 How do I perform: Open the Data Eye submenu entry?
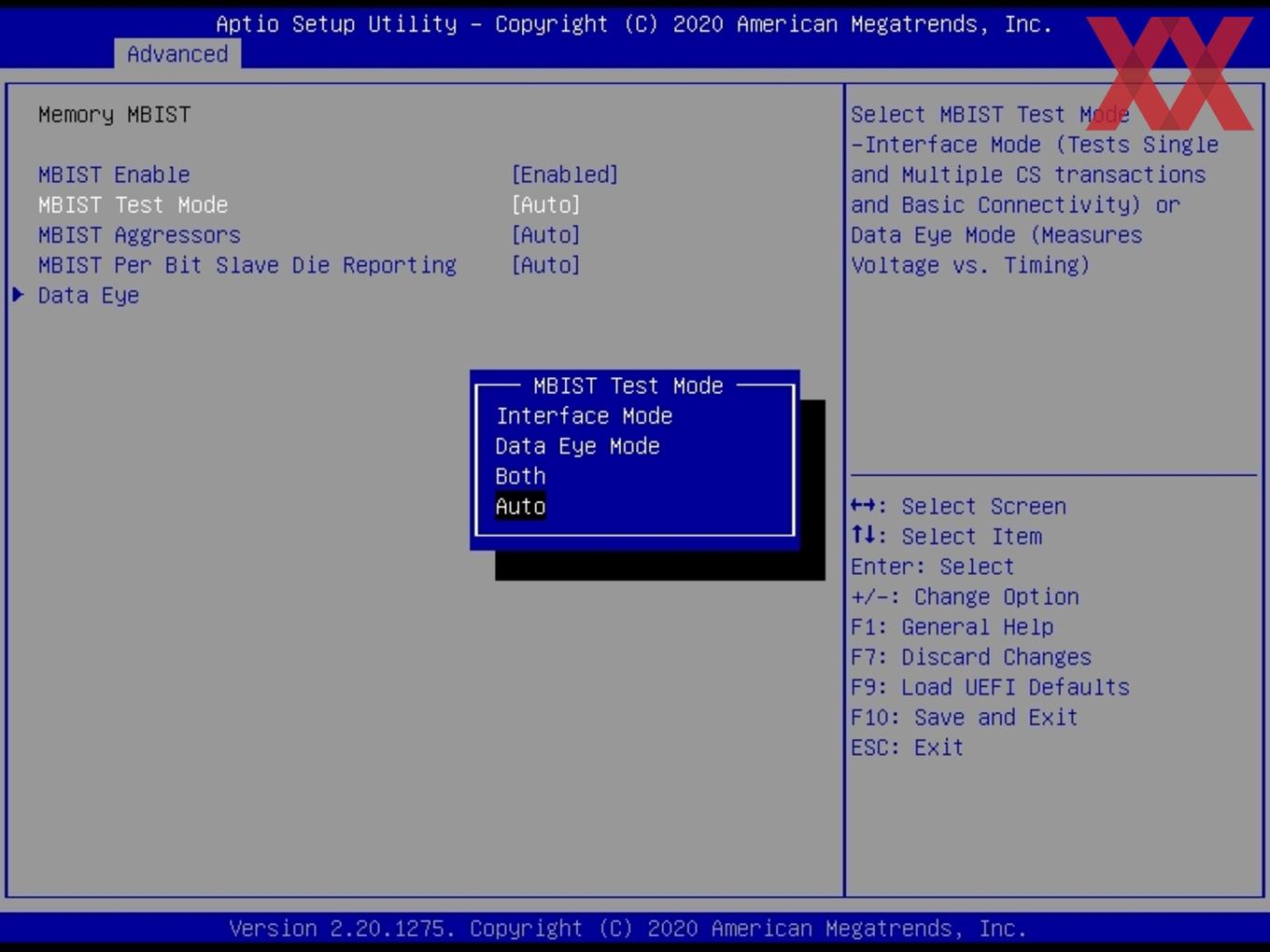89,295
